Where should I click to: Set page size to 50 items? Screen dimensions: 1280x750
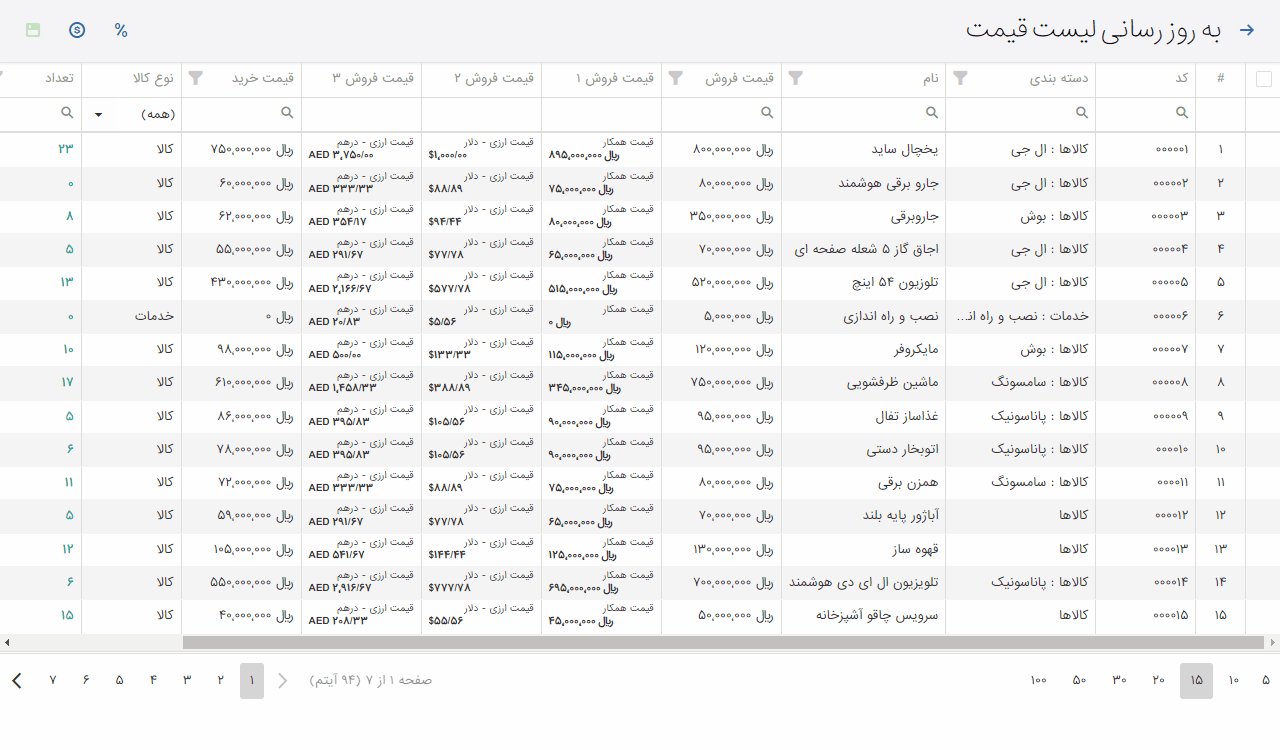click(x=1079, y=680)
